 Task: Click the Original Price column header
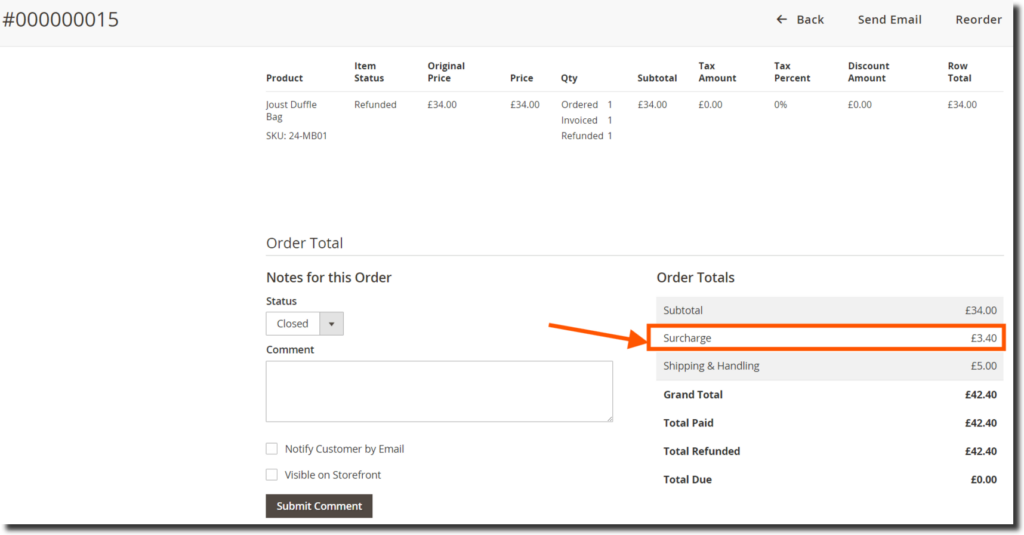(x=446, y=72)
